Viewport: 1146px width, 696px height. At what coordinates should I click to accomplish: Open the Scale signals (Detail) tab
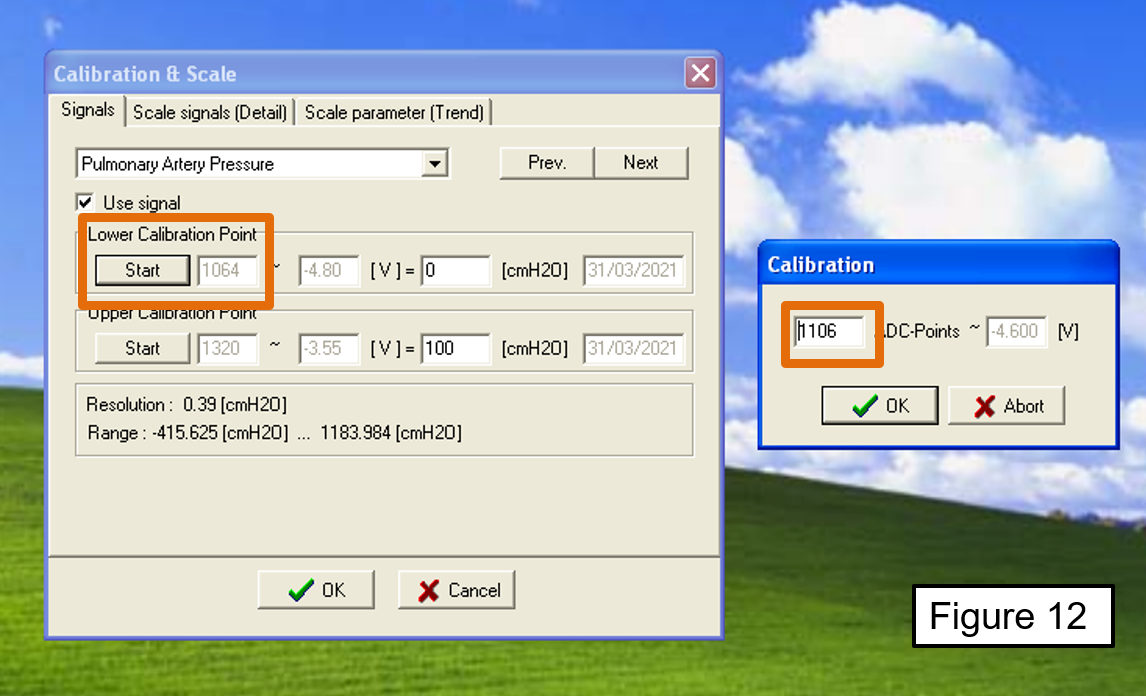tap(209, 113)
